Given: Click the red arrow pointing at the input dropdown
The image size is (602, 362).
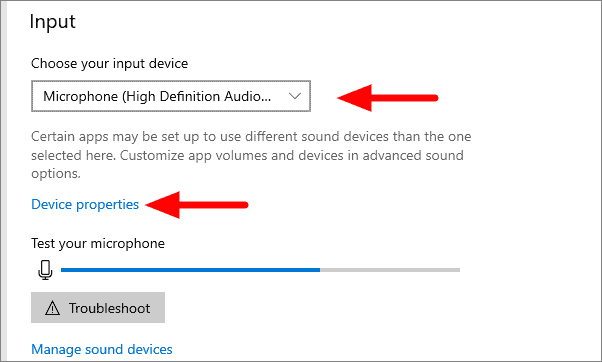Looking at the screenshot, I should (x=387, y=98).
